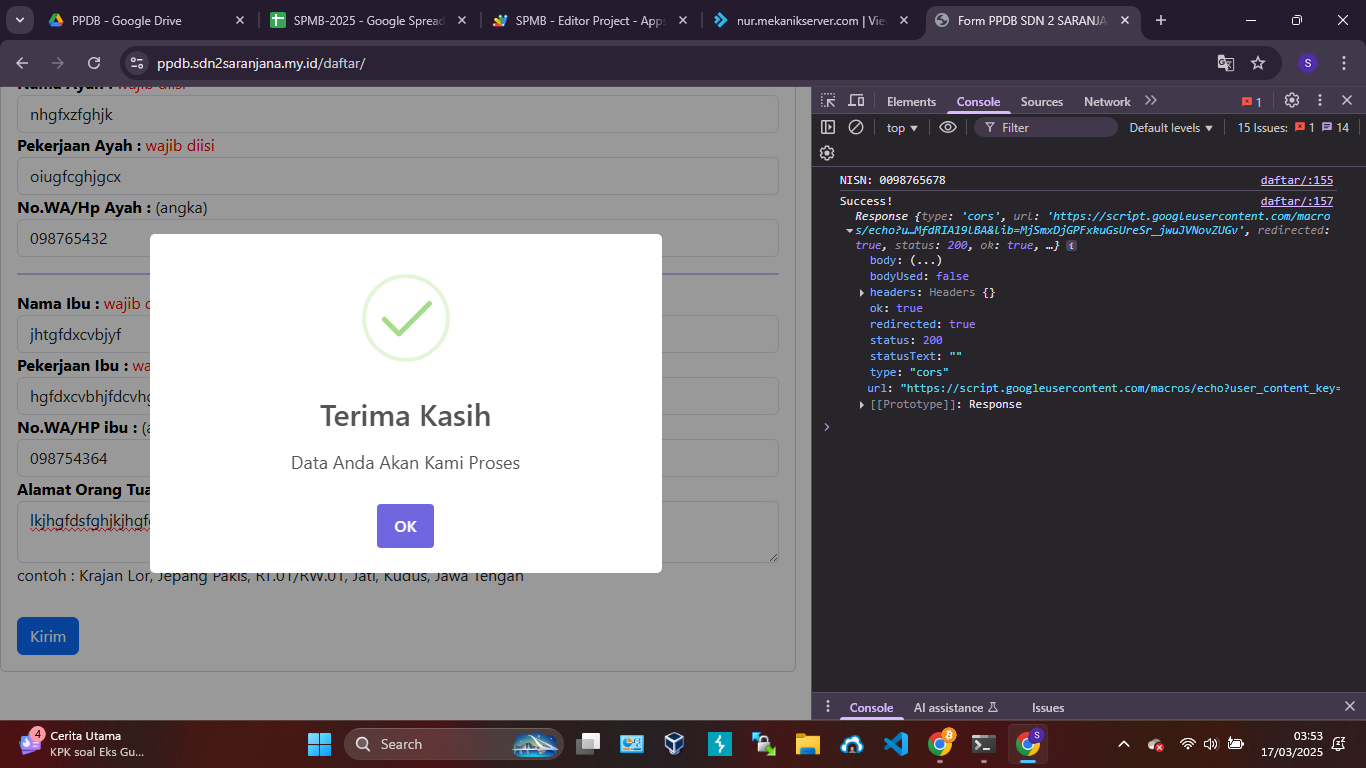Open the Chrome three-dot menu

coord(1344,63)
